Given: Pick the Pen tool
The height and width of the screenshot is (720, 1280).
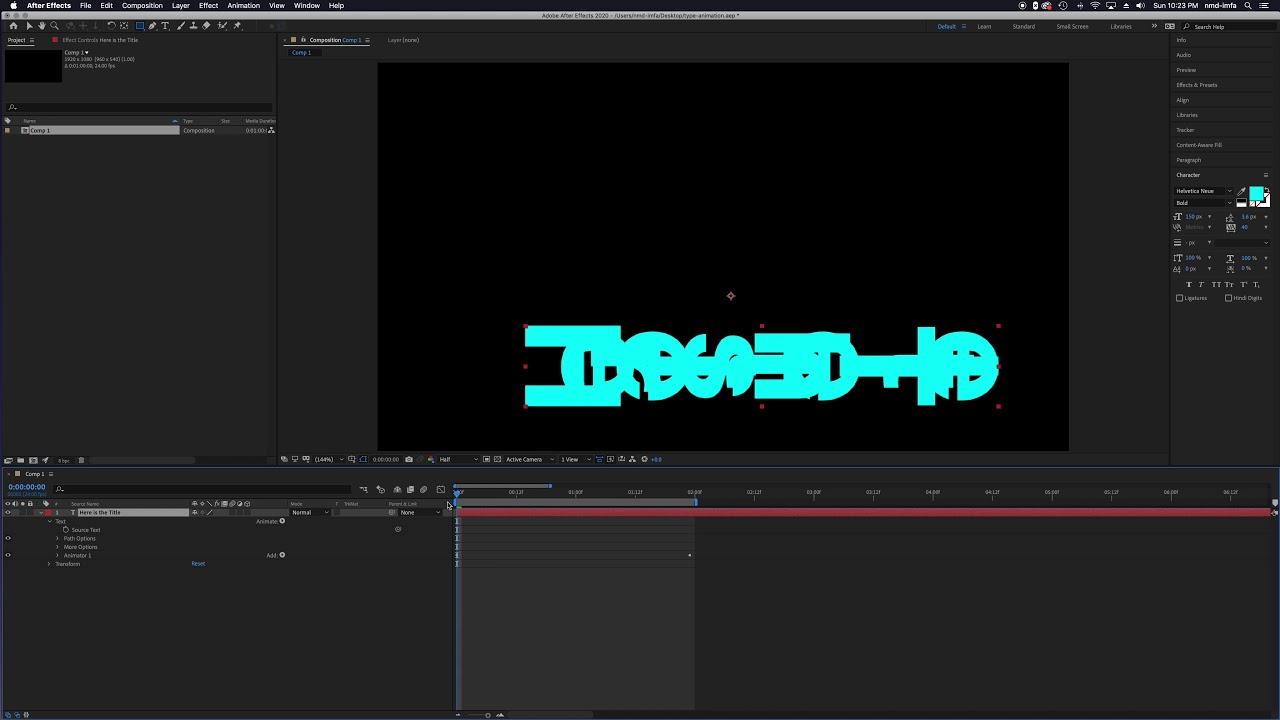Looking at the screenshot, I should pos(153,26).
